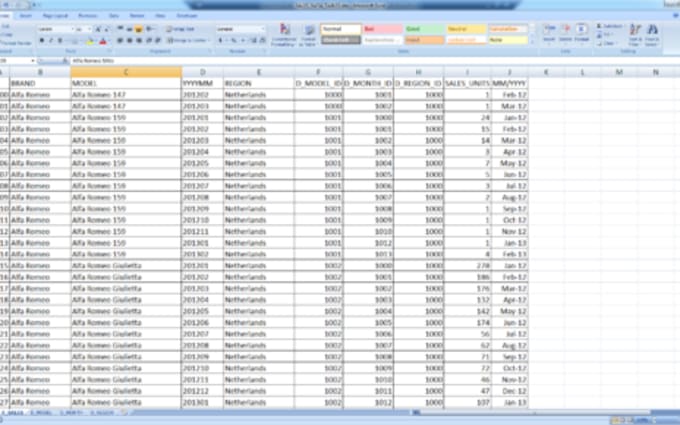
Task: Switch to the View ribbon tab
Action: pyautogui.click(x=160, y=16)
